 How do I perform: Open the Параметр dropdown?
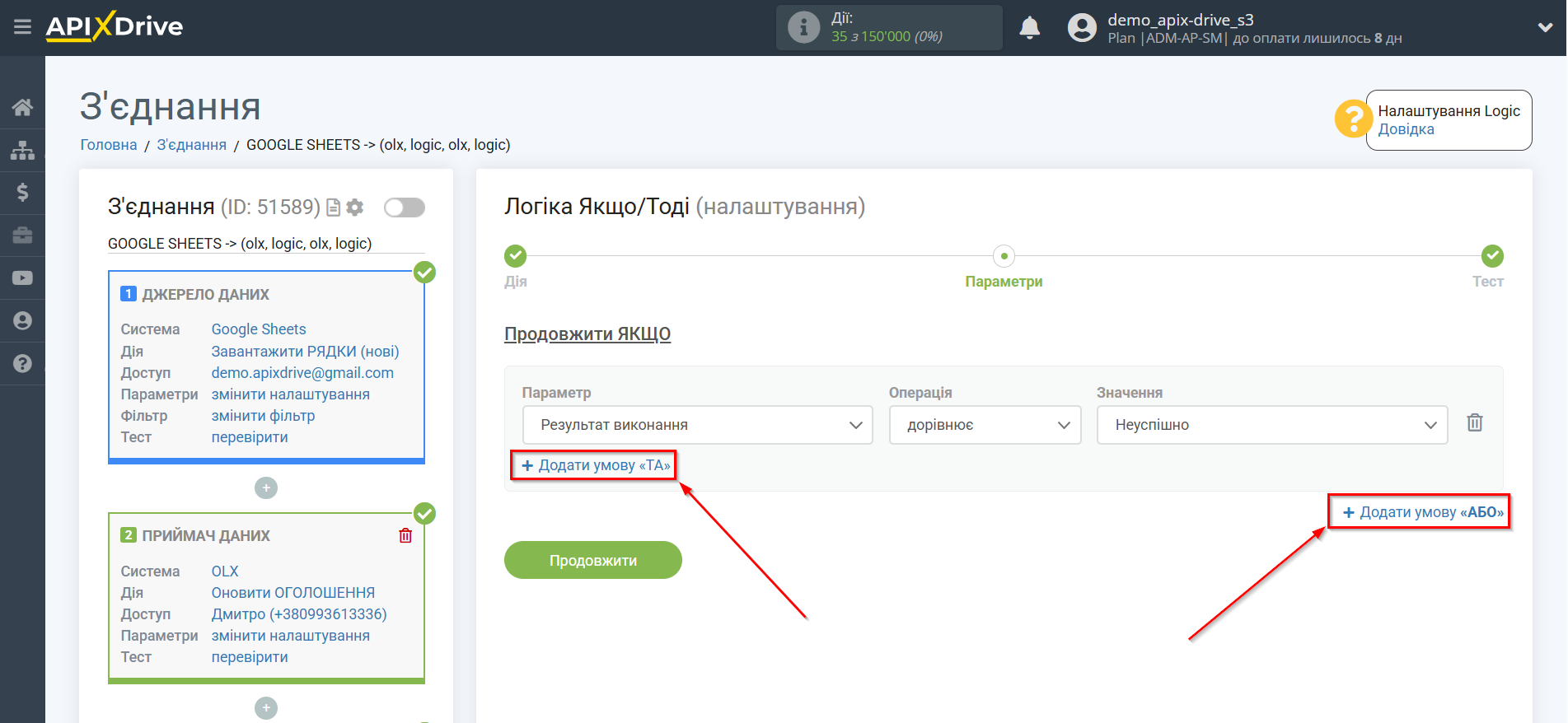697,425
